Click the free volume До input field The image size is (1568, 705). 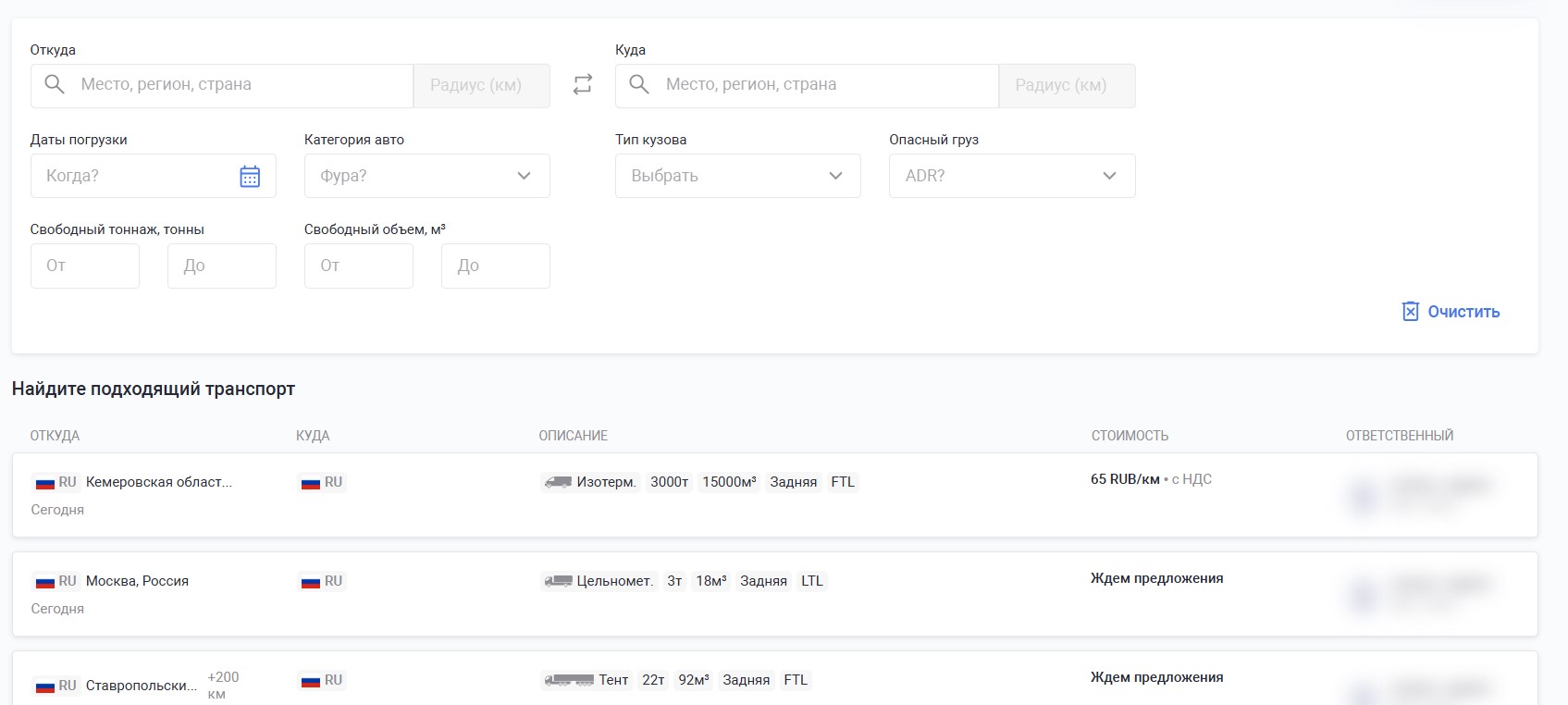[x=495, y=266]
